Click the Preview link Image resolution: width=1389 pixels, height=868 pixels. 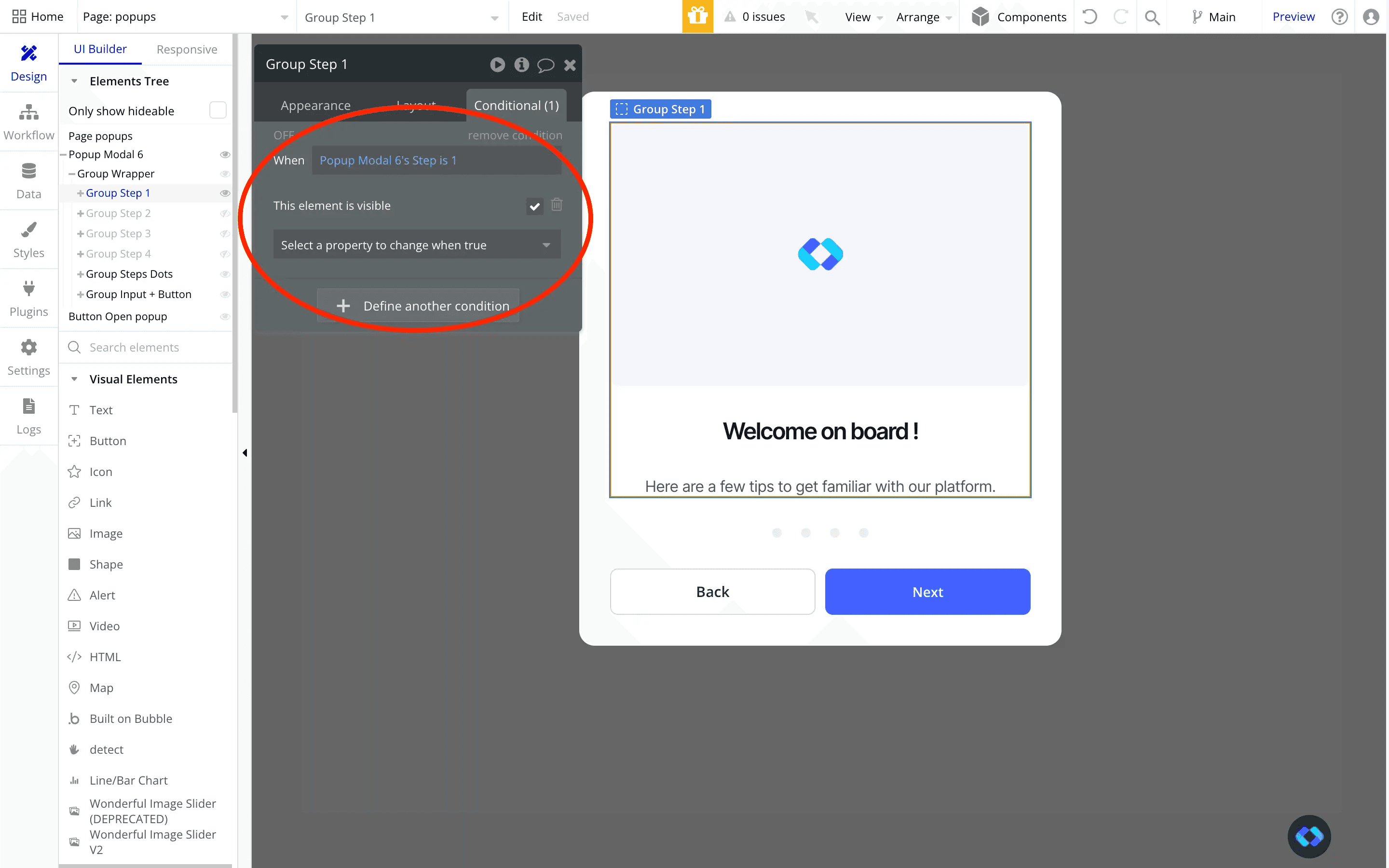tap(1293, 17)
